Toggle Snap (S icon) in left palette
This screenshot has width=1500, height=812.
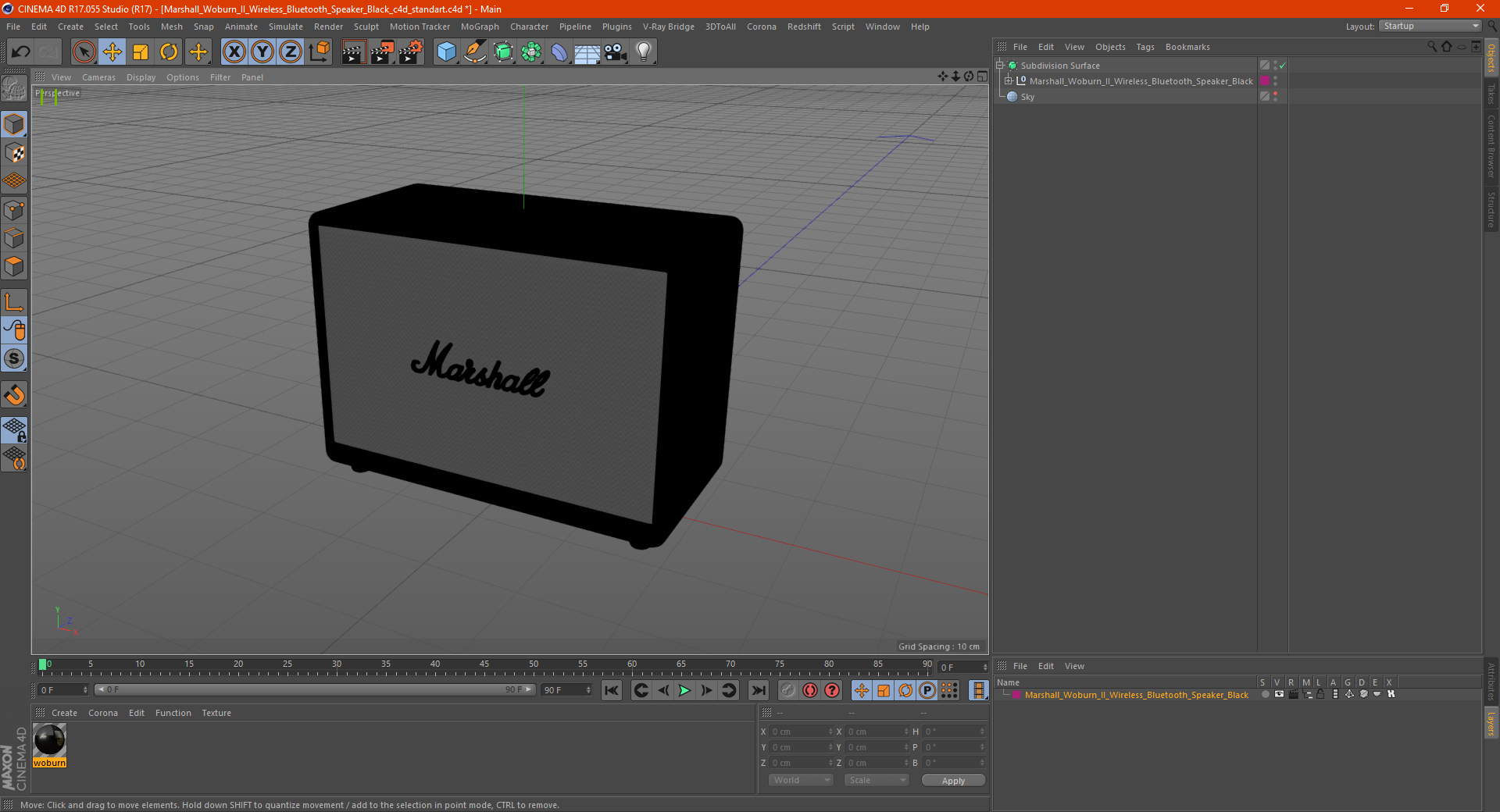tap(14, 358)
